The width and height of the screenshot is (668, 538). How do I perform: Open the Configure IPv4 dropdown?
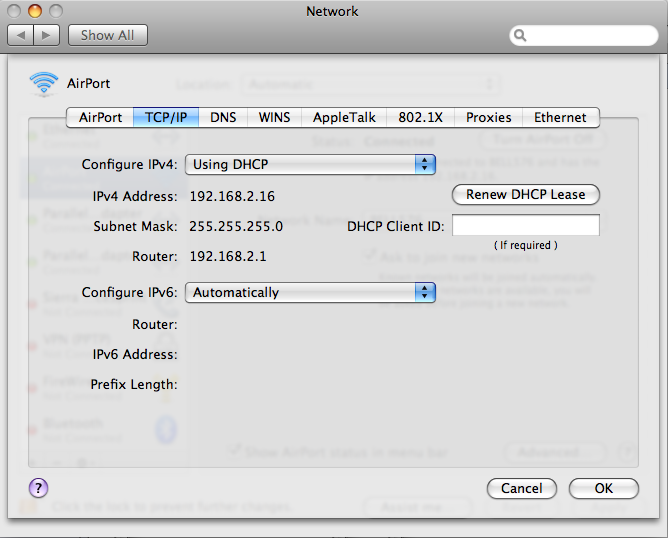310,164
